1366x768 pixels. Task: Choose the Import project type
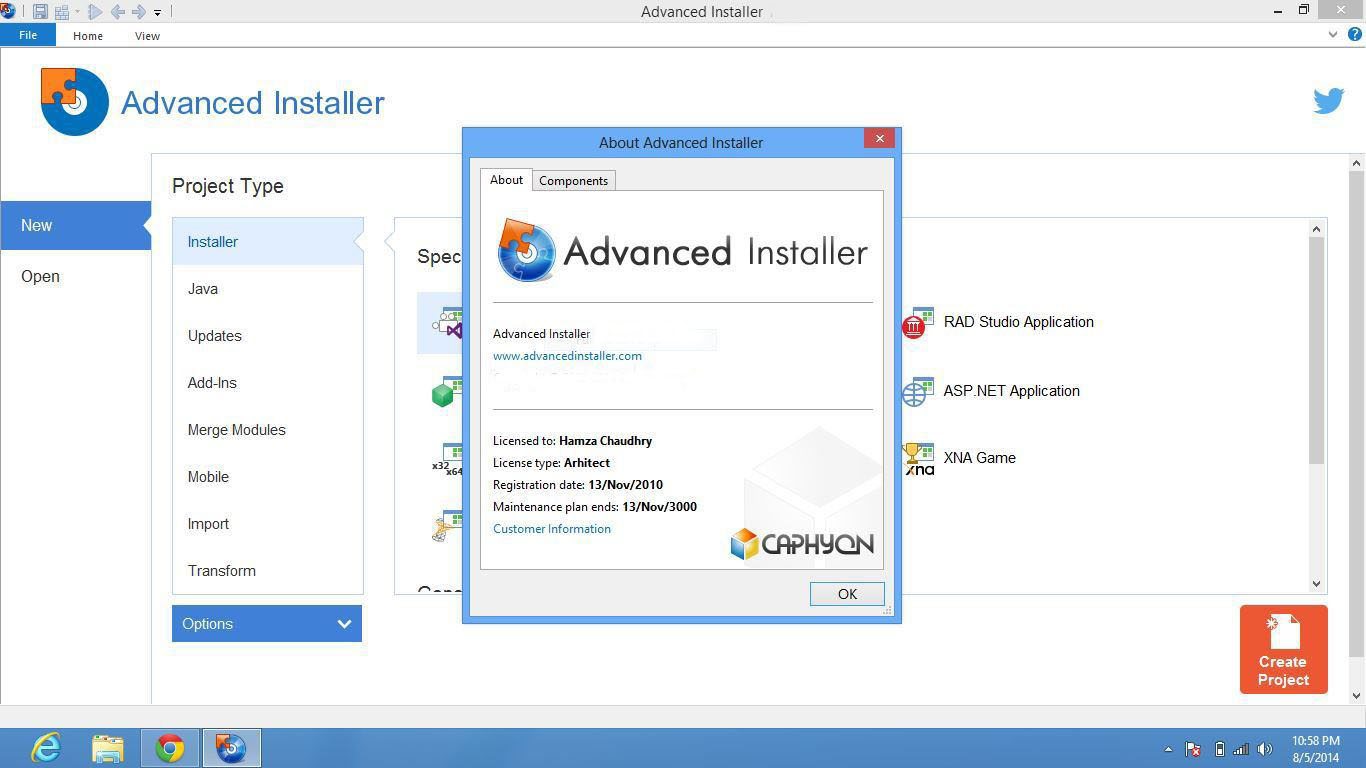pyautogui.click(x=268, y=523)
